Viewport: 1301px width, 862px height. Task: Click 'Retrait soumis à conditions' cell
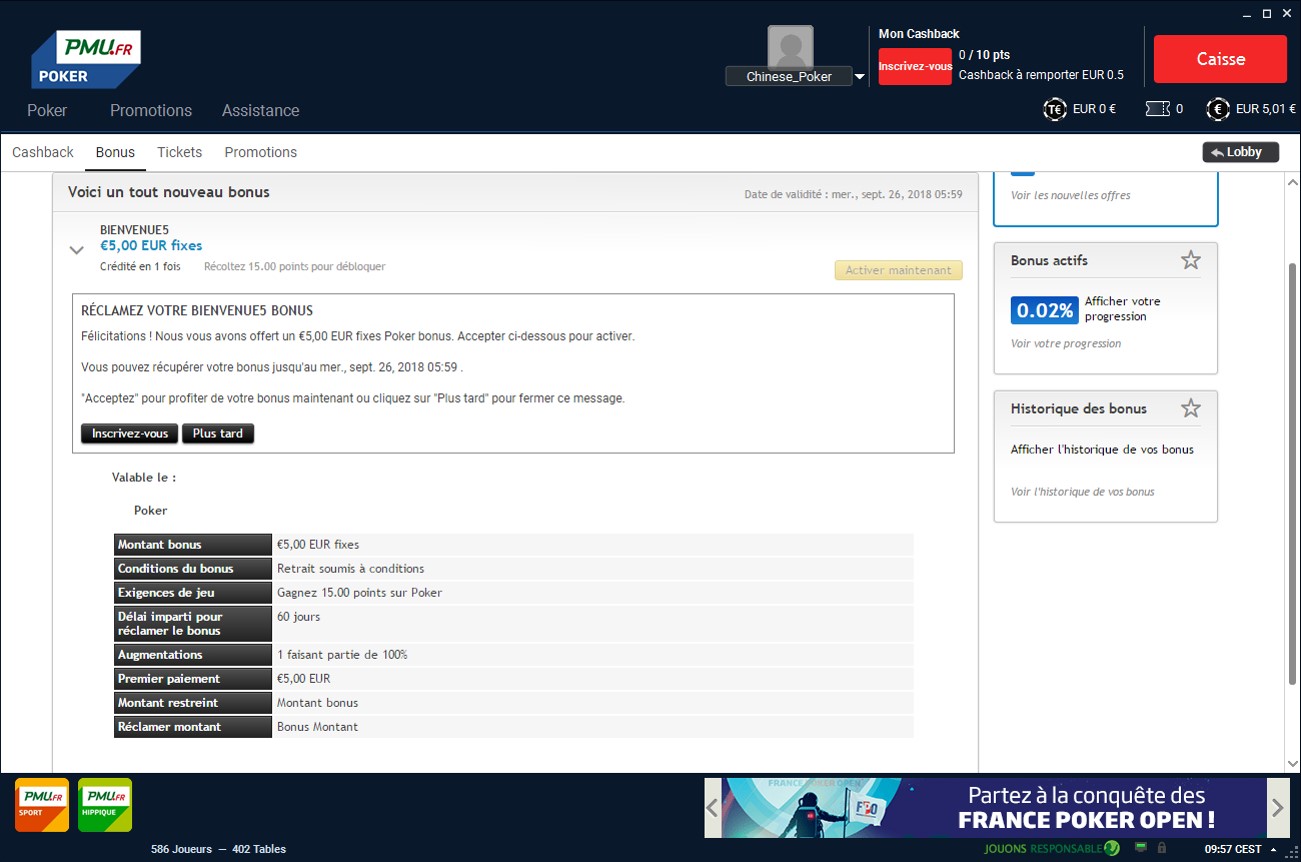tap(593, 568)
